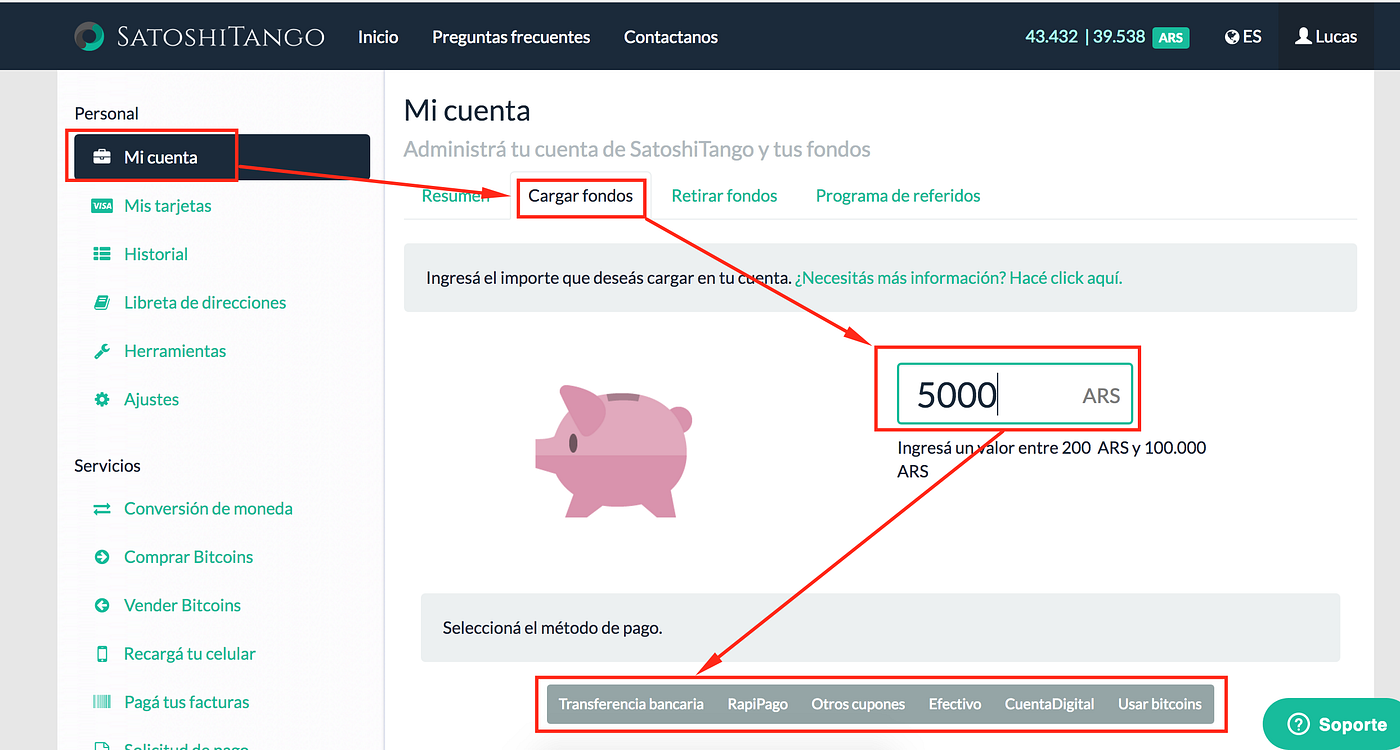This screenshot has height=750, width=1400.
Task: Click the book icon for Libreta de direcciones
Action: point(102,302)
